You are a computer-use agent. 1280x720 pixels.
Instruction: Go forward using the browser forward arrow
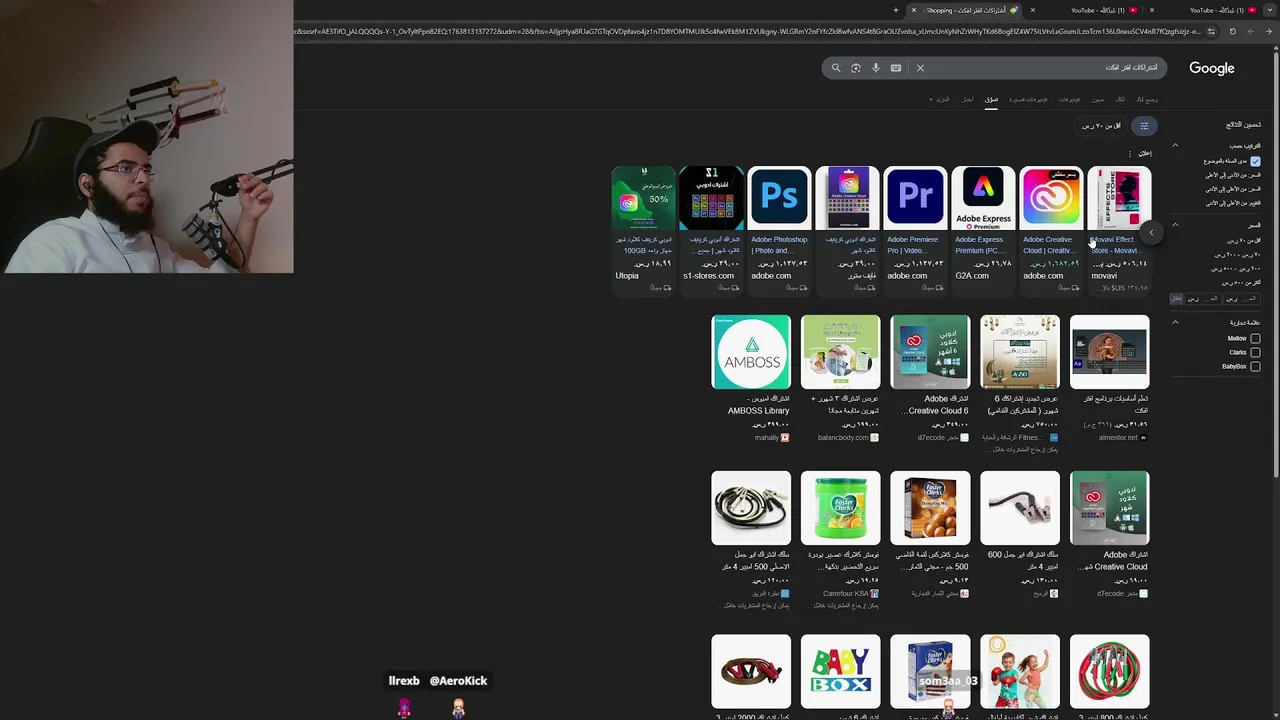(1250, 31)
